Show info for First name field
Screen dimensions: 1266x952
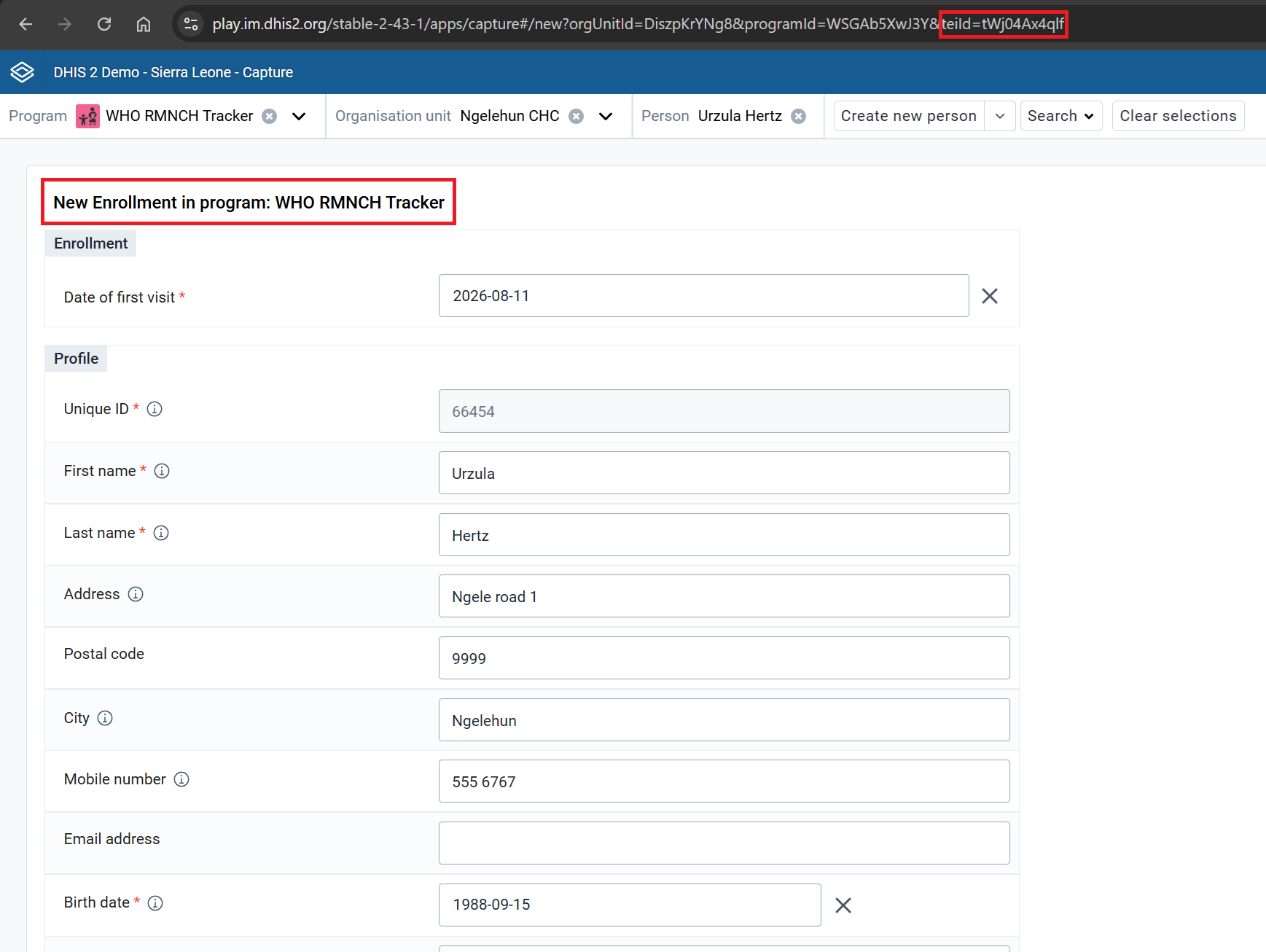point(162,471)
